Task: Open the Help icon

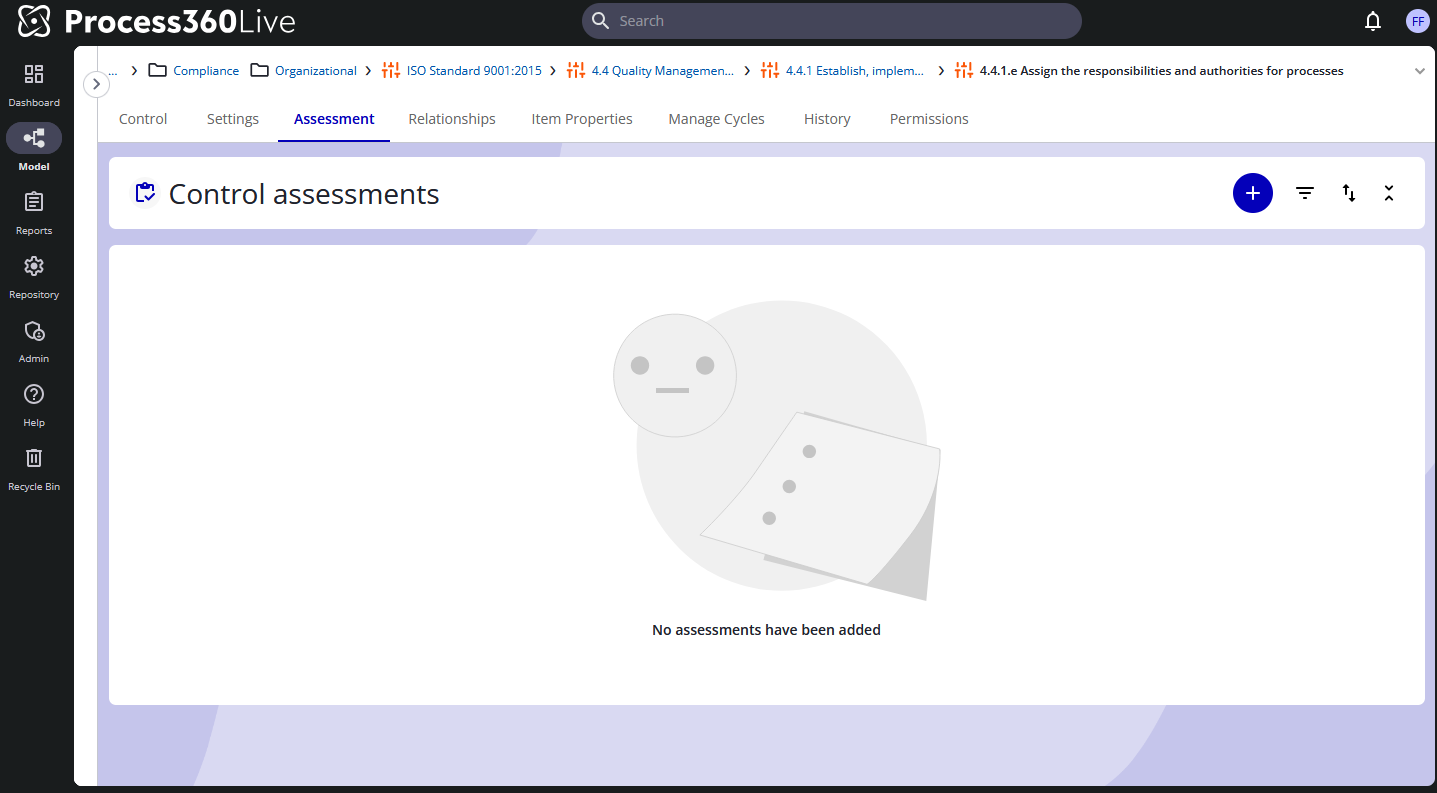Action: pos(34,395)
